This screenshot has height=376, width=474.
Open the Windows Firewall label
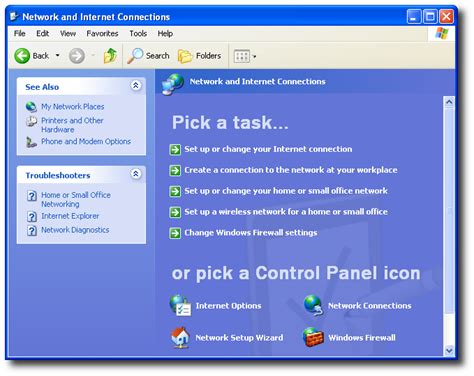[362, 338]
